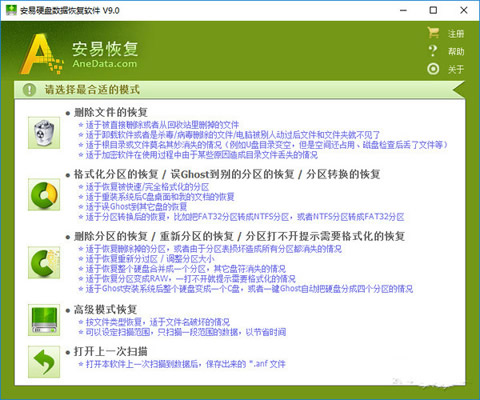
Task: Select 高级模式恢复 mode heading
Action: (x=105, y=309)
